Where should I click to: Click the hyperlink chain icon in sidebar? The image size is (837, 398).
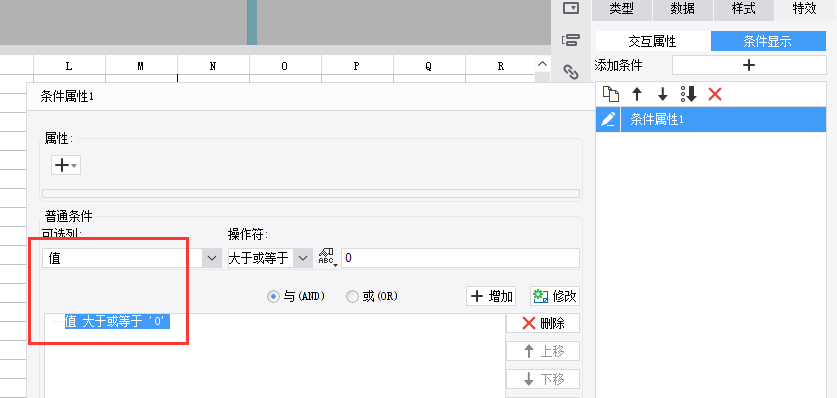[571, 72]
